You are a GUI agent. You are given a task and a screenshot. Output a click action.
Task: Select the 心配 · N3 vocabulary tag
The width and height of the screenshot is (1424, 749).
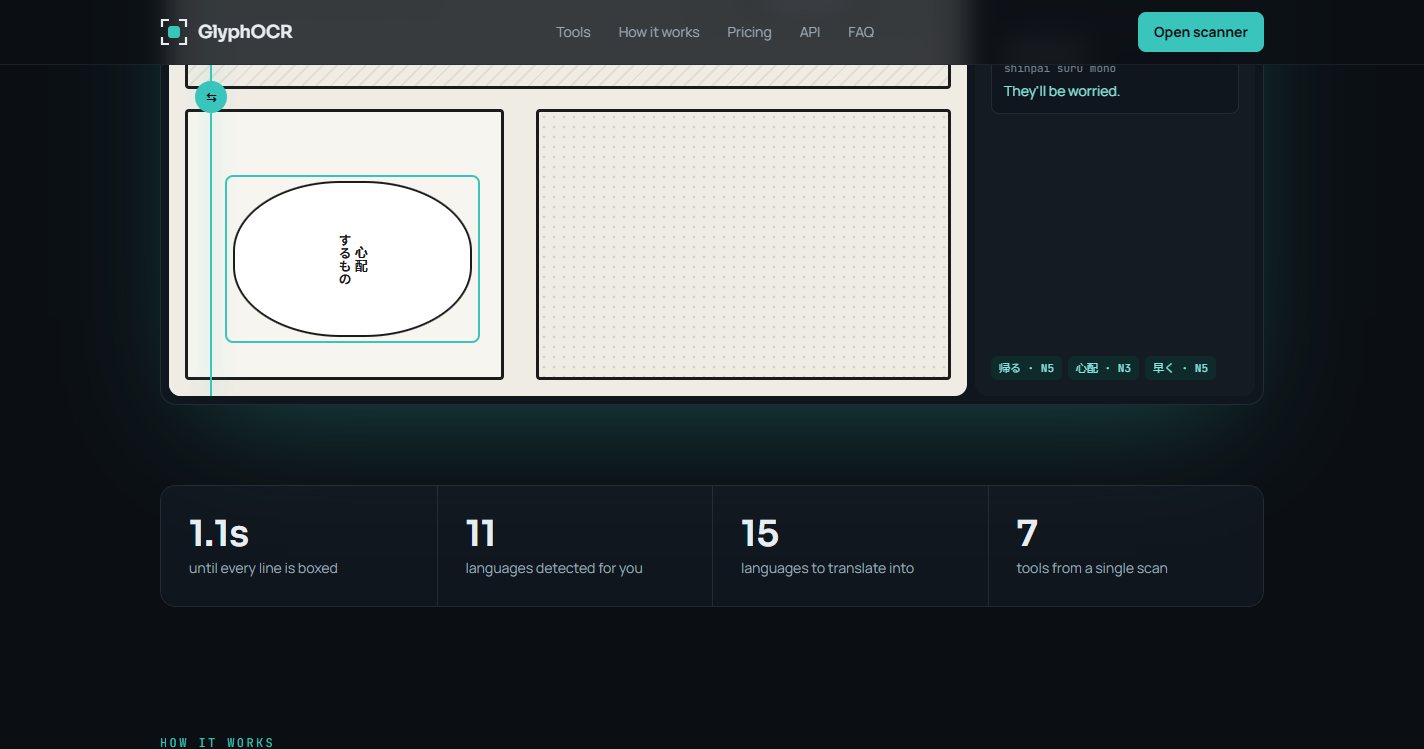pos(1103,368)
